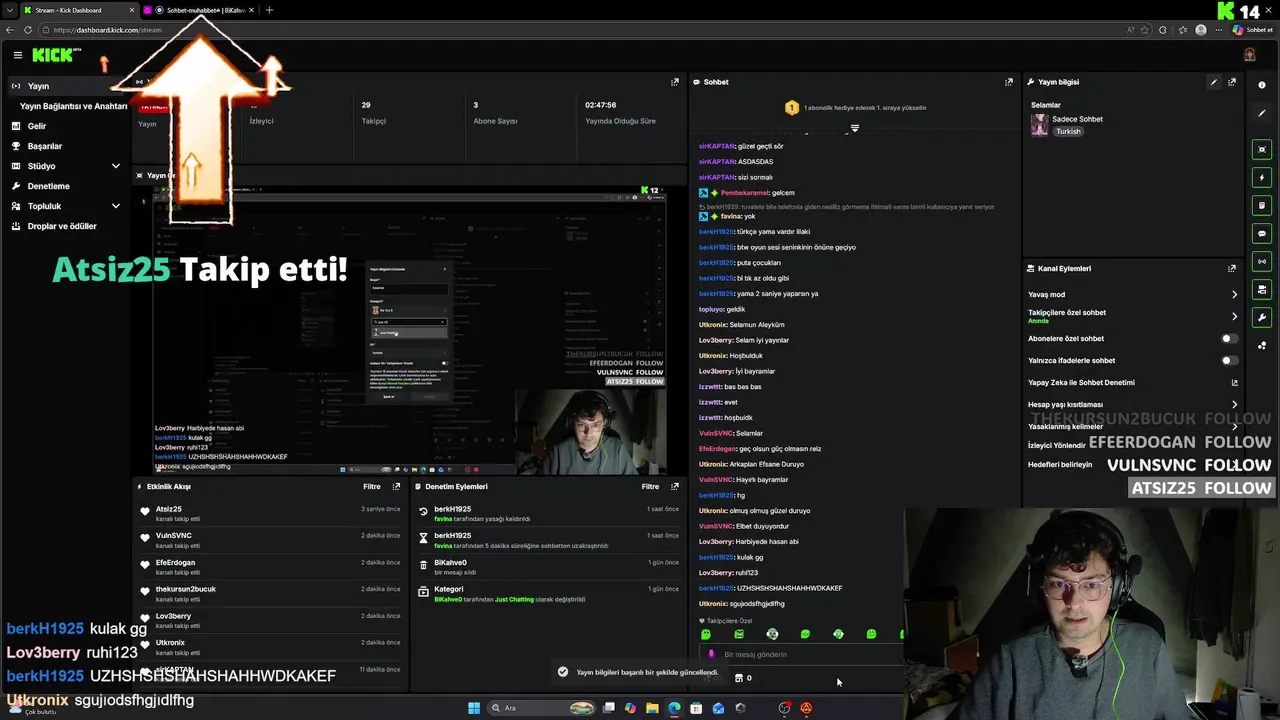Toggle the stream preview panel icon
Image resolution: width=1280 pixels, height=720 pixels.
click(1262, 149)
